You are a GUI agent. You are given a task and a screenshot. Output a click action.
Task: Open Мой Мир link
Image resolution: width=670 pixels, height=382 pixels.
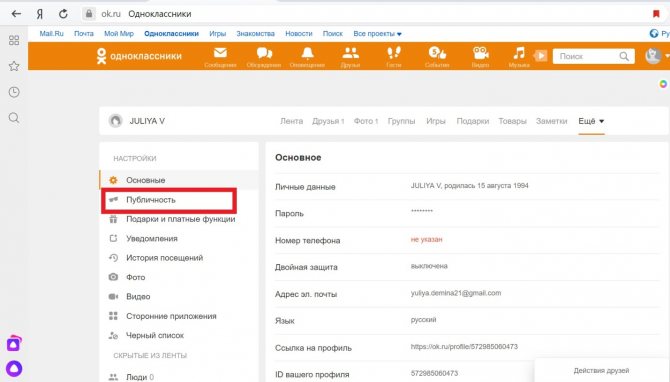[x=119, y=34]
